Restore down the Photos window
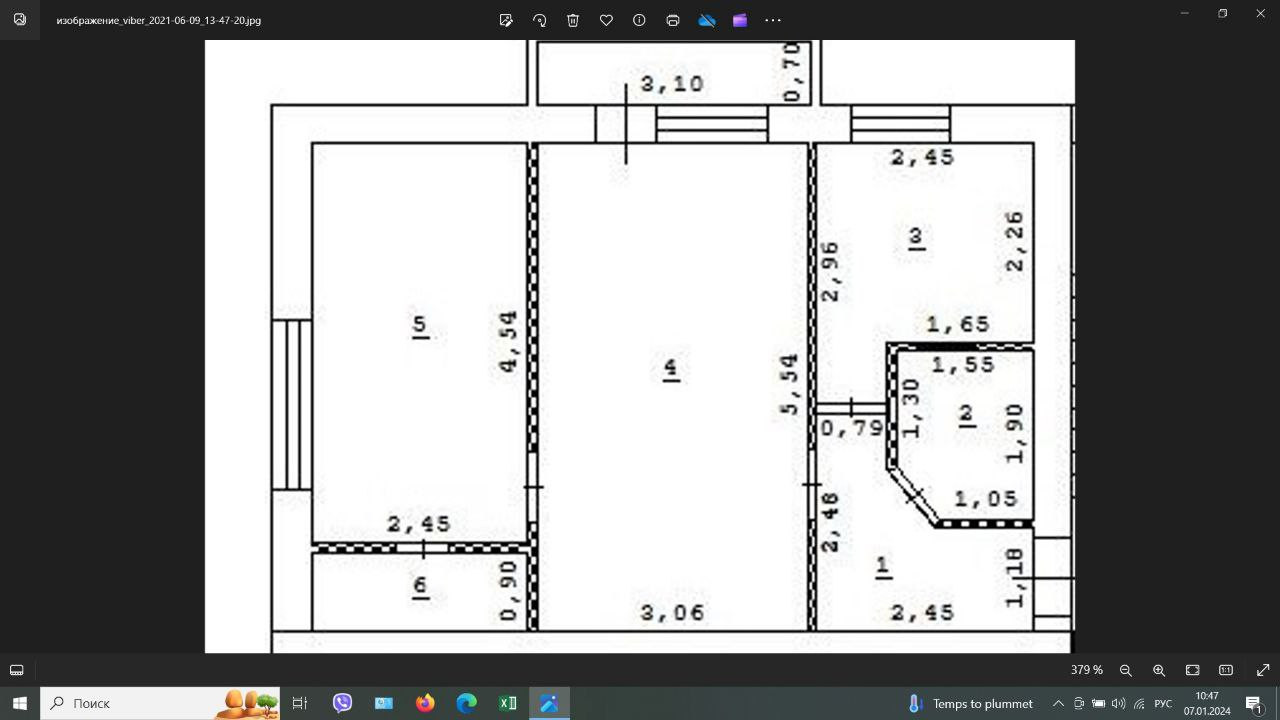This screenshot has height=720, width=1280. pos(1222,14)
